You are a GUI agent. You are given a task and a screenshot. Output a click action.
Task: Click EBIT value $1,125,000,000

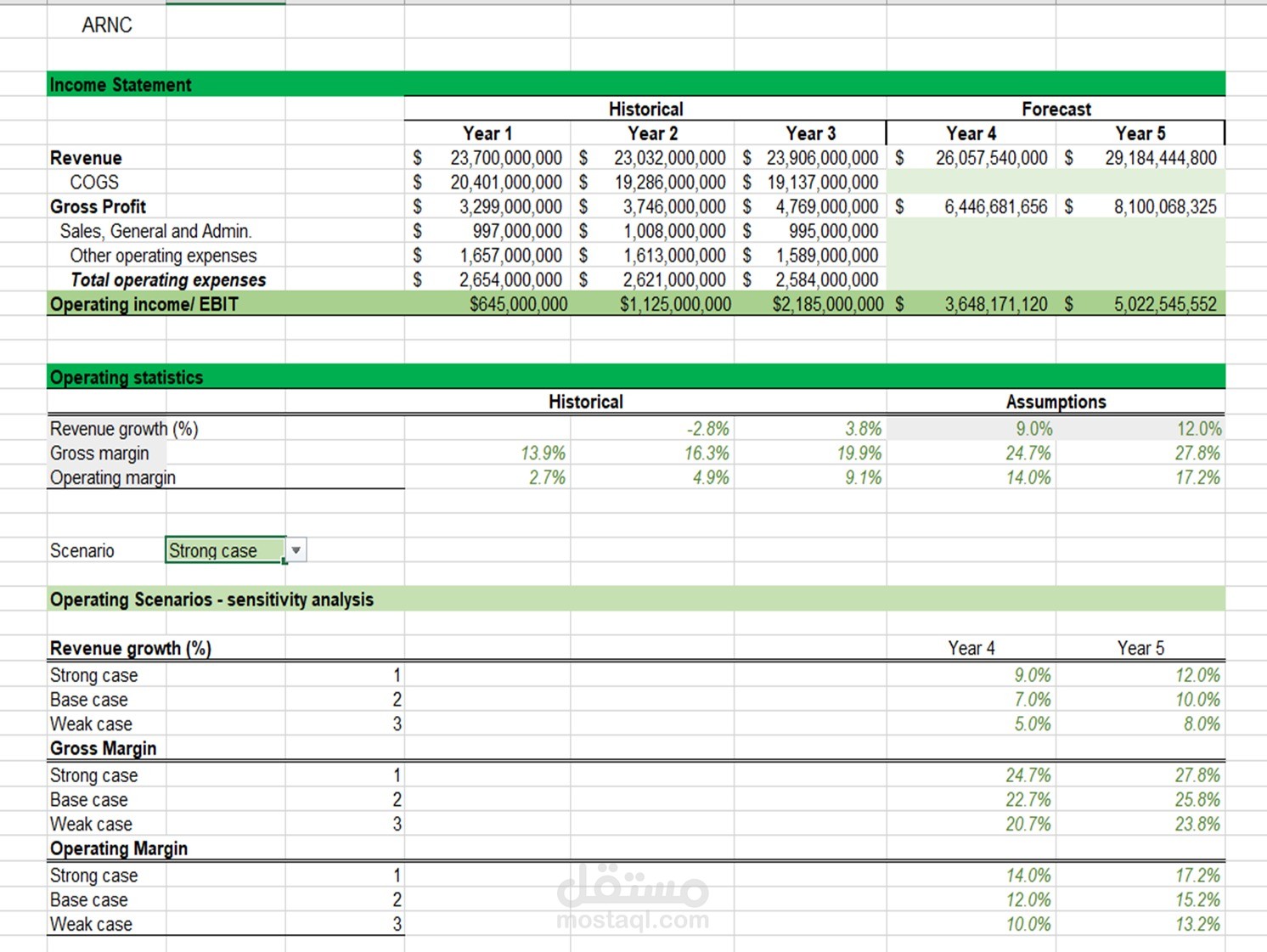click(x=675, y=305)
